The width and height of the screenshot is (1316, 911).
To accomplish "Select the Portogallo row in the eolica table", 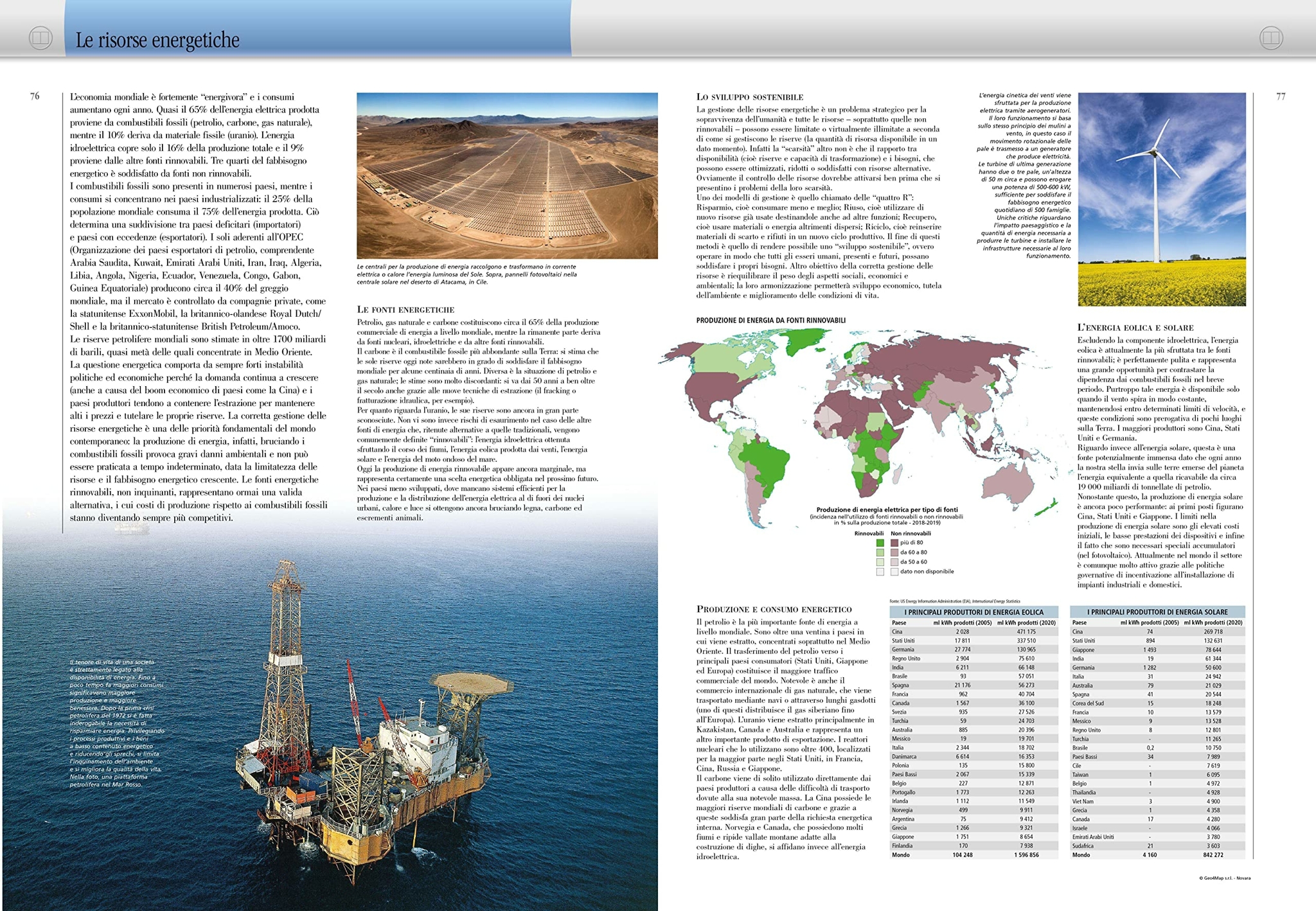I will coord(974,792).
